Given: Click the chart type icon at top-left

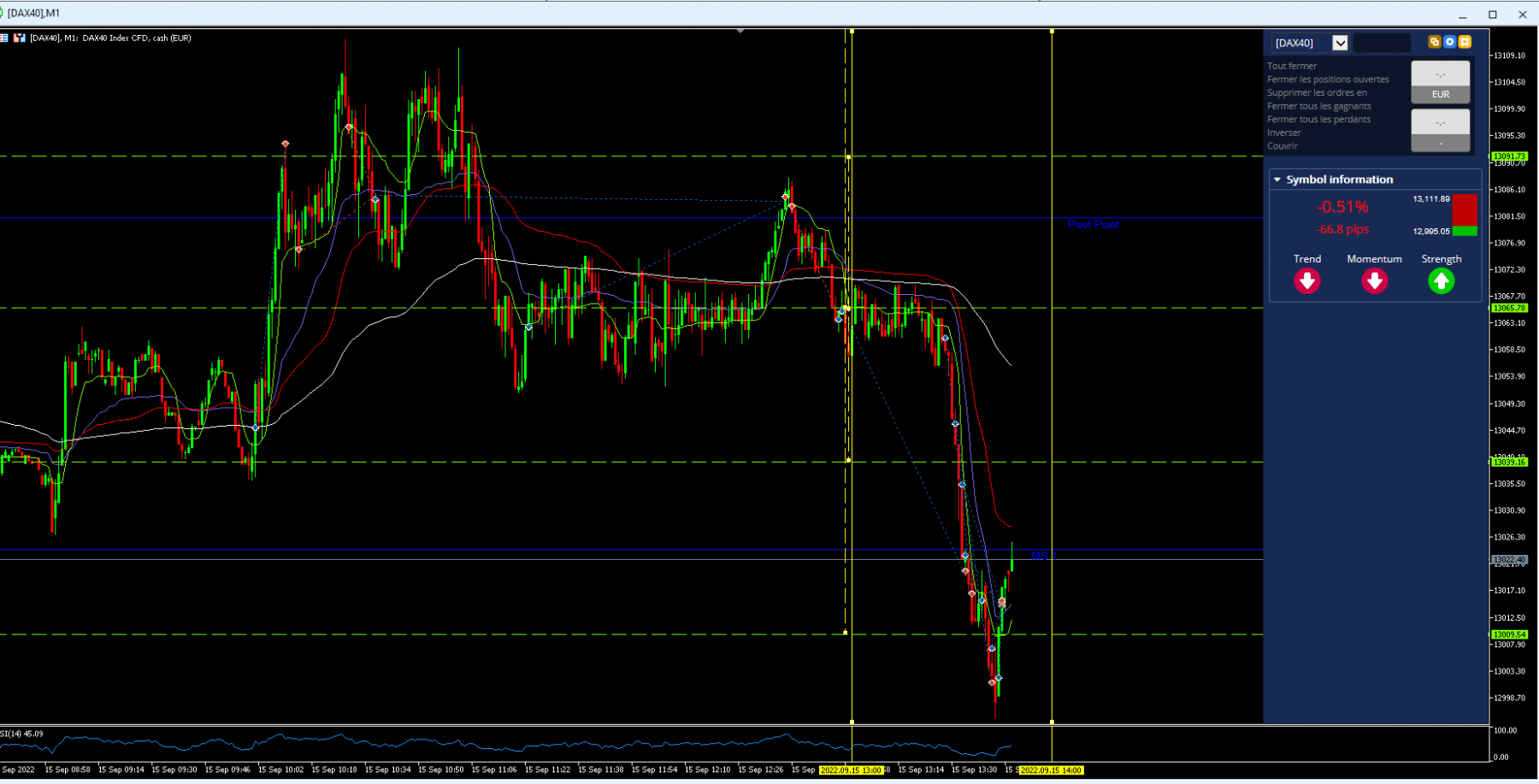Looking at the screenshot, I should (20, 38).
